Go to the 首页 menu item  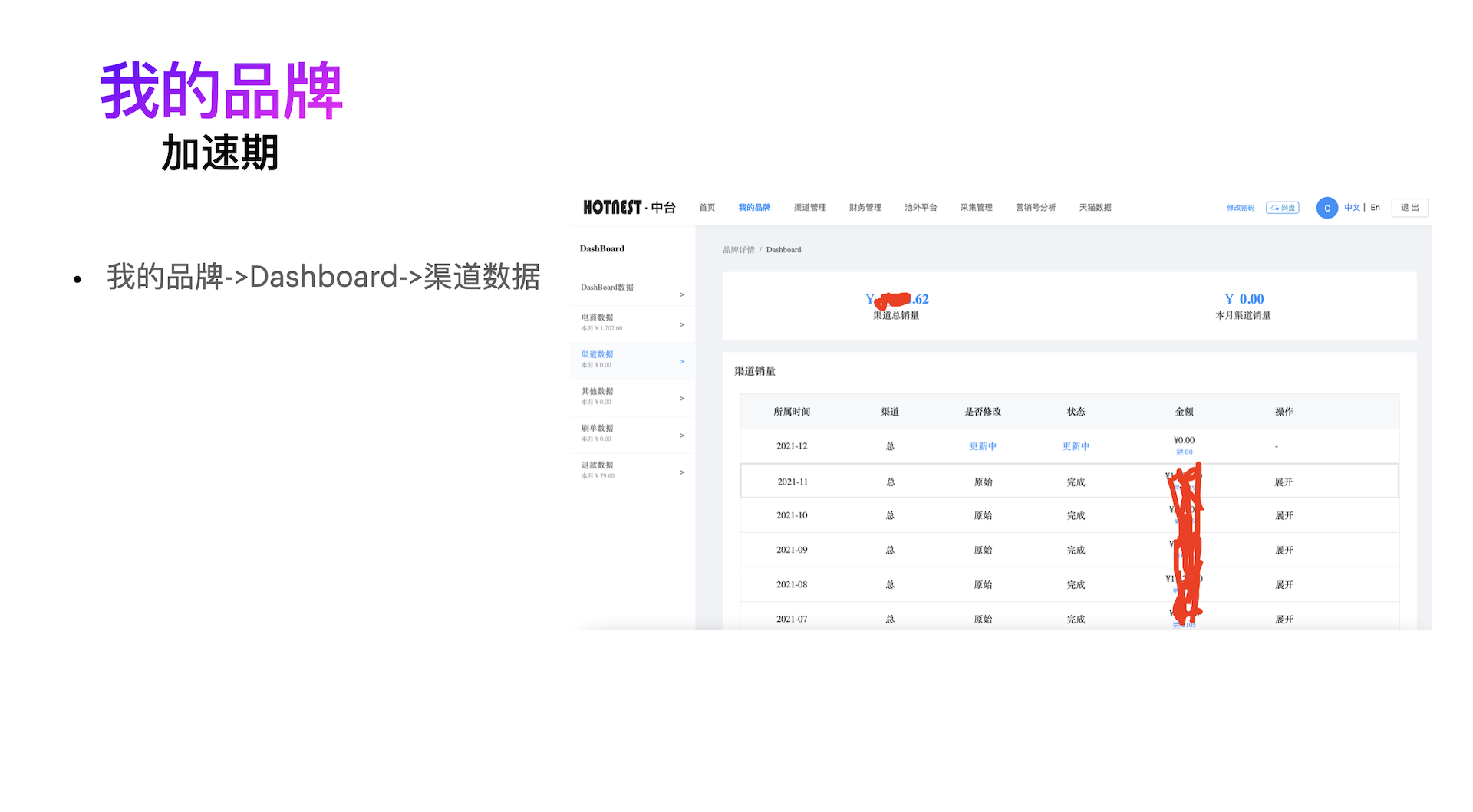(x=707, y=208)
